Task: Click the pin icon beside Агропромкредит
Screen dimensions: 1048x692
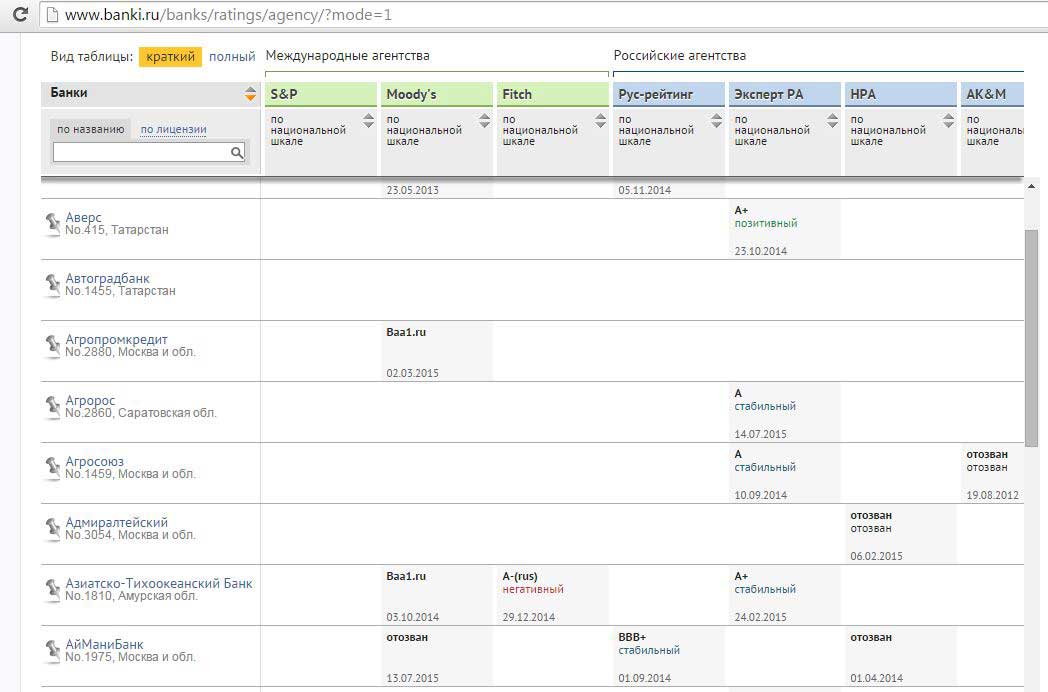Action: point(53,346)
